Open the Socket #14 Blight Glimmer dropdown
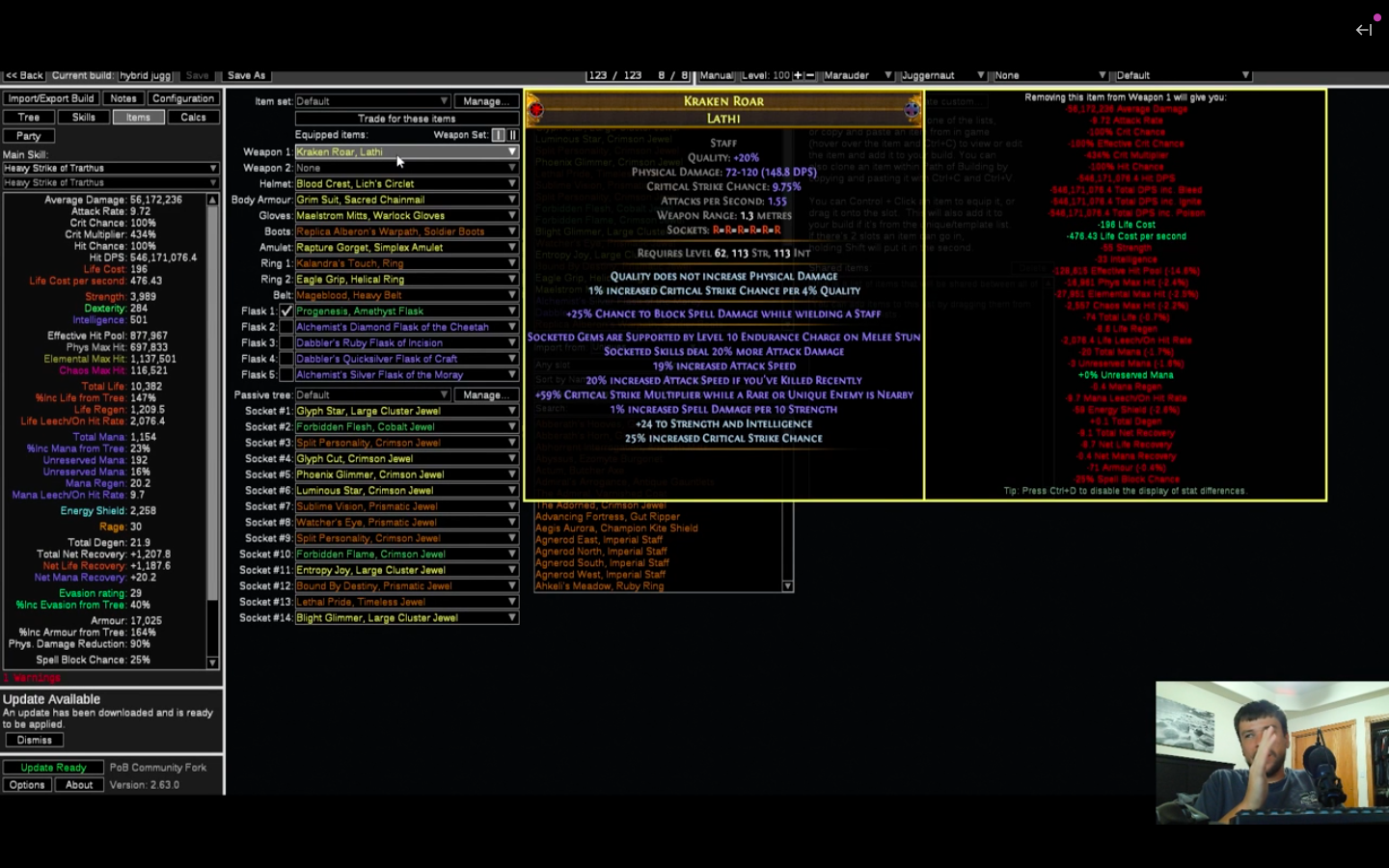Viewport: 1389px width, 868px height. [407, 618]
